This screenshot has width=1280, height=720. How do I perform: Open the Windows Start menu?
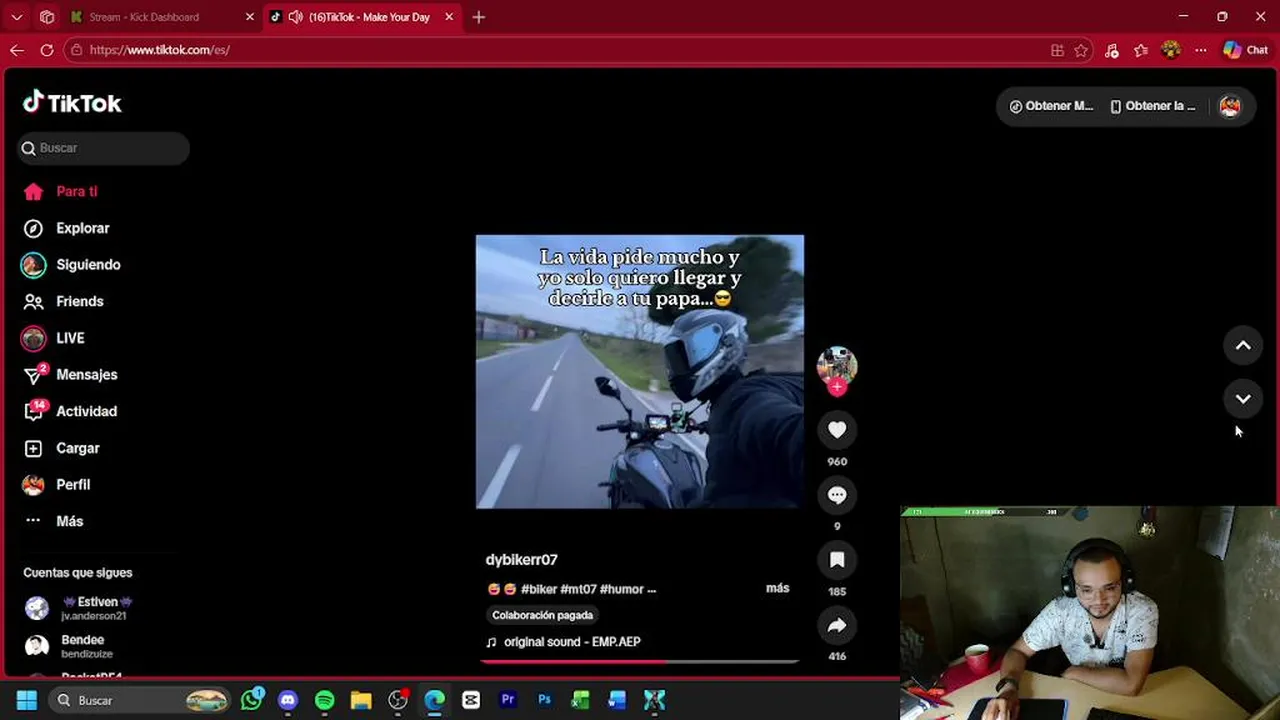(x=27, y=700)
